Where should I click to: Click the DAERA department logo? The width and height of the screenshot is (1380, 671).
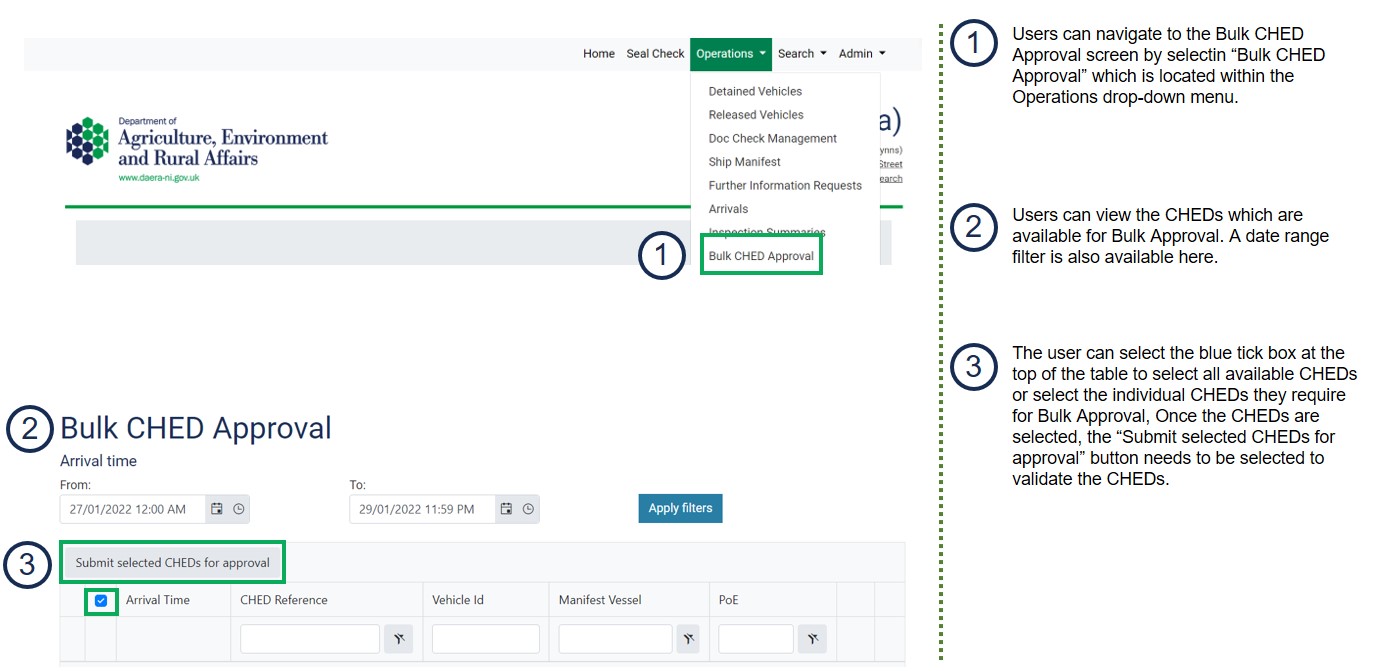(197, 148)
